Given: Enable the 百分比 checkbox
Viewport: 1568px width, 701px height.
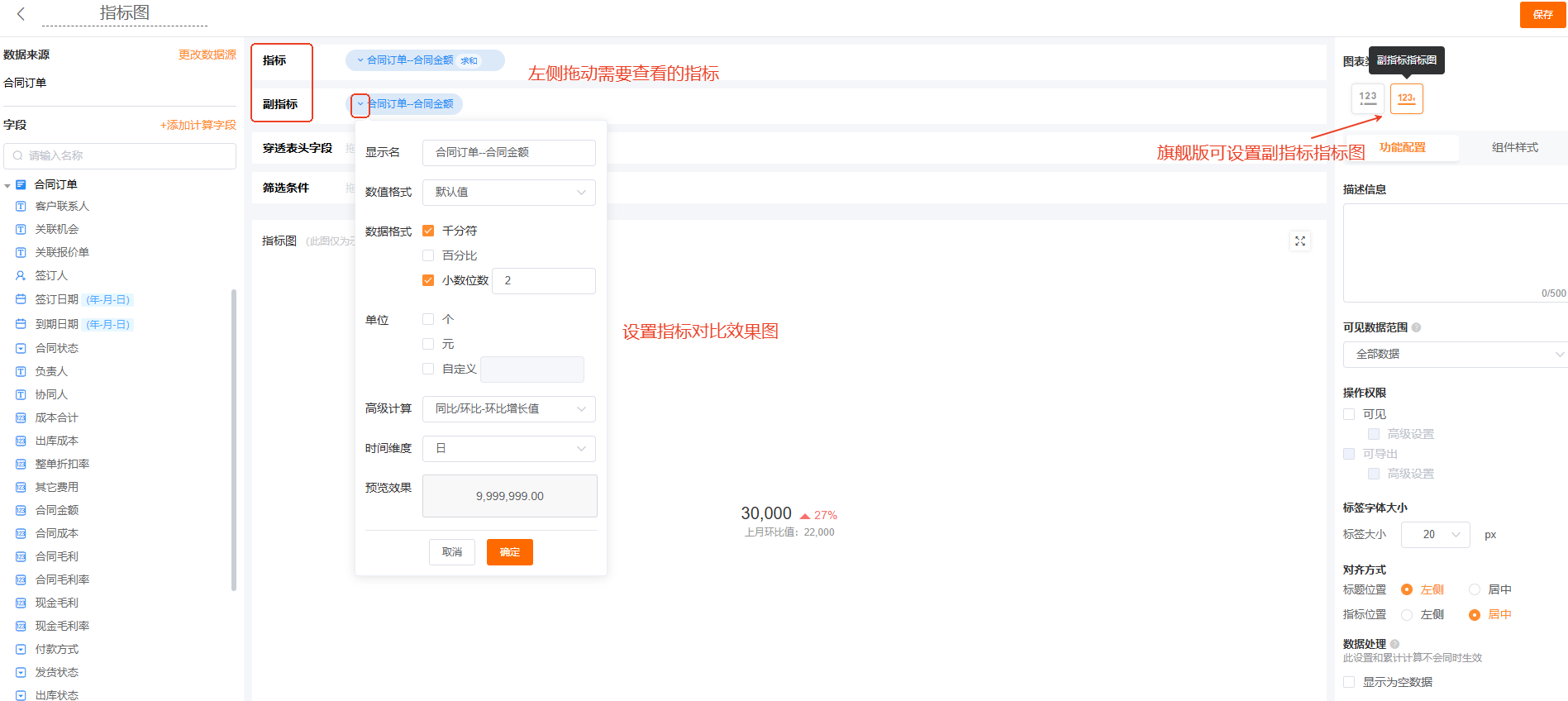Looking at the screenshot, I should (x=428, y=255).
